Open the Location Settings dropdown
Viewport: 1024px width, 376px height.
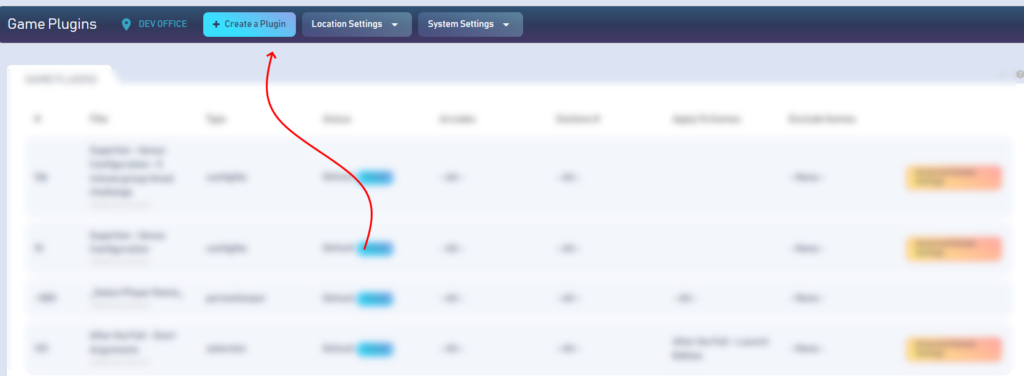357,24
